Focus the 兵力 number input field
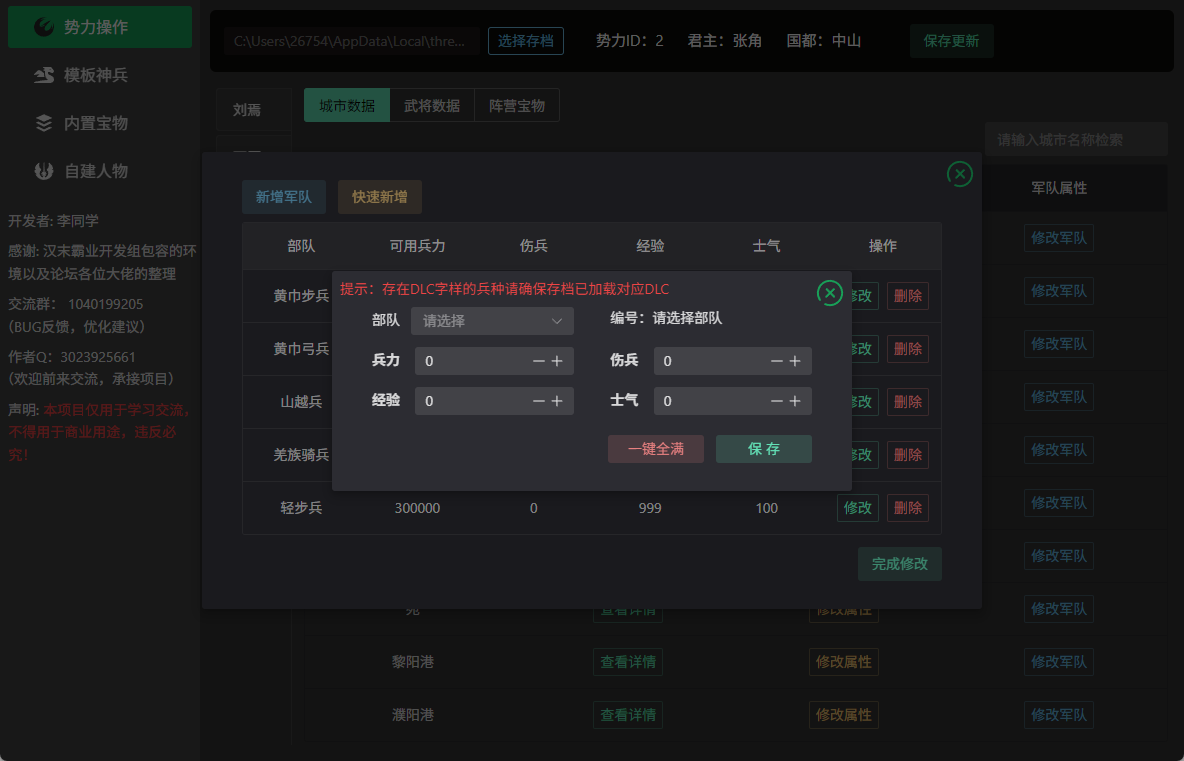 pos(473,361)
